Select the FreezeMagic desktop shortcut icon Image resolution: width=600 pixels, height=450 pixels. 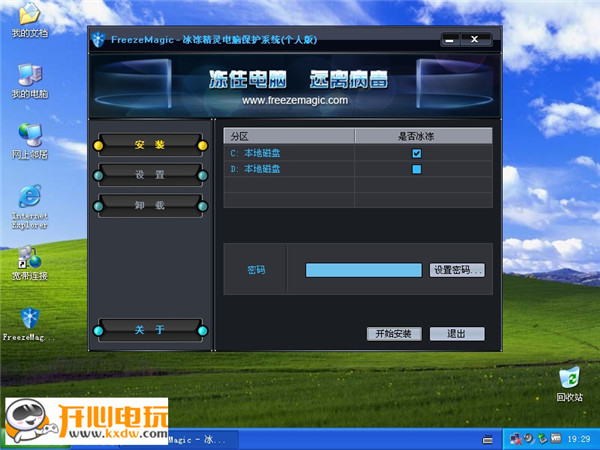pyautogui.click(x=29, y=319)
